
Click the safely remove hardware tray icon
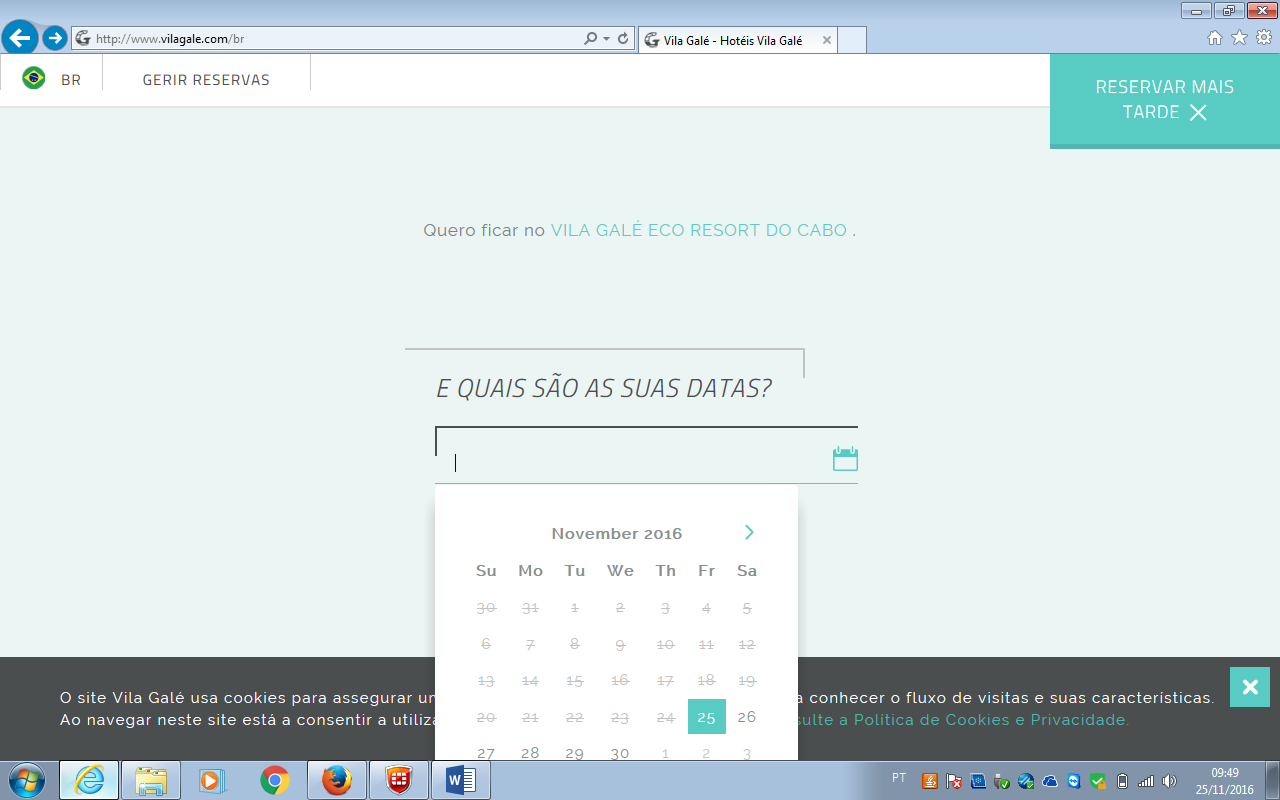point(1002,781)
